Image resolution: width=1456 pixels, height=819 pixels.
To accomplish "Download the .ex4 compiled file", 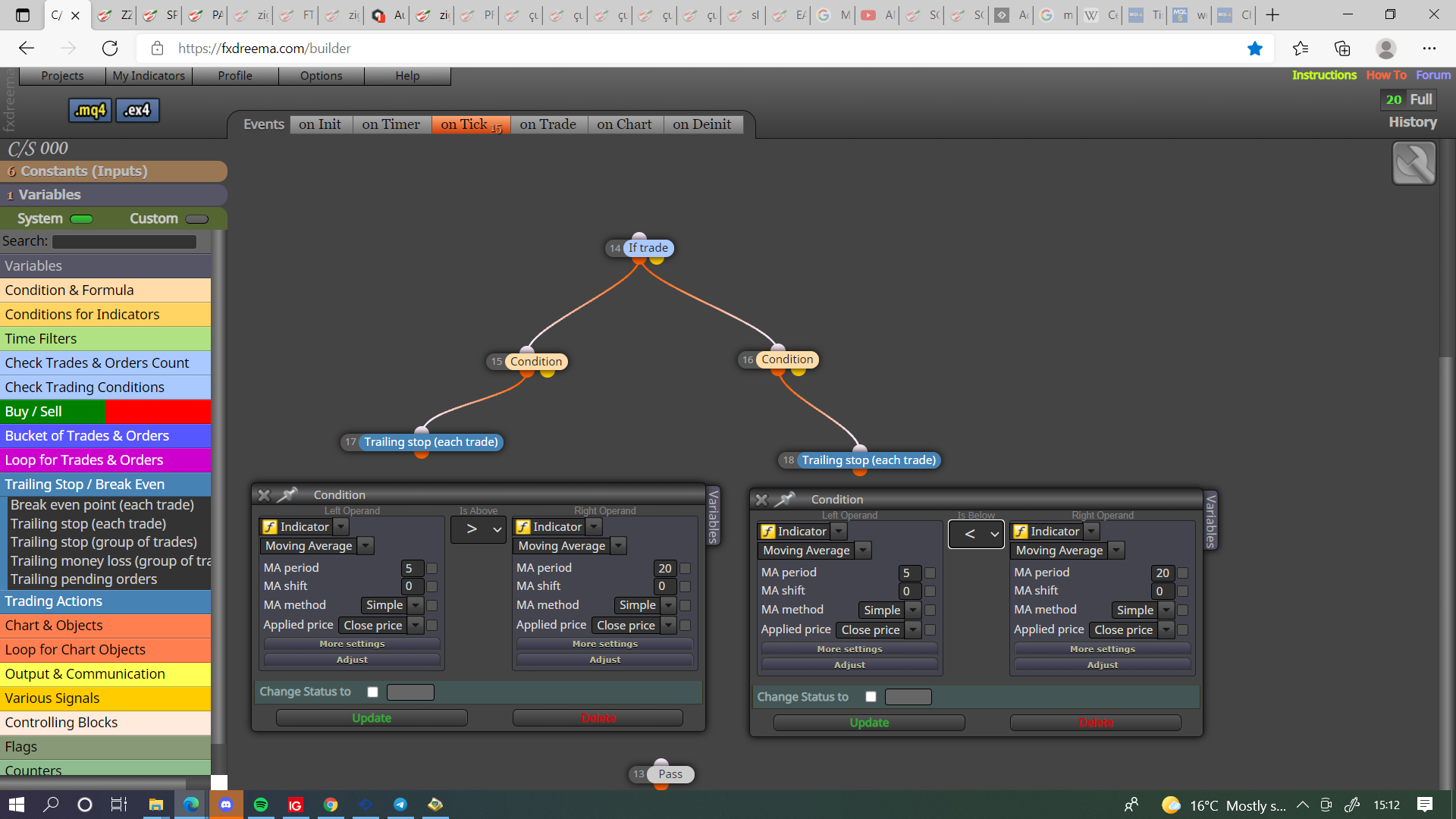I will [x=137, y=111].
